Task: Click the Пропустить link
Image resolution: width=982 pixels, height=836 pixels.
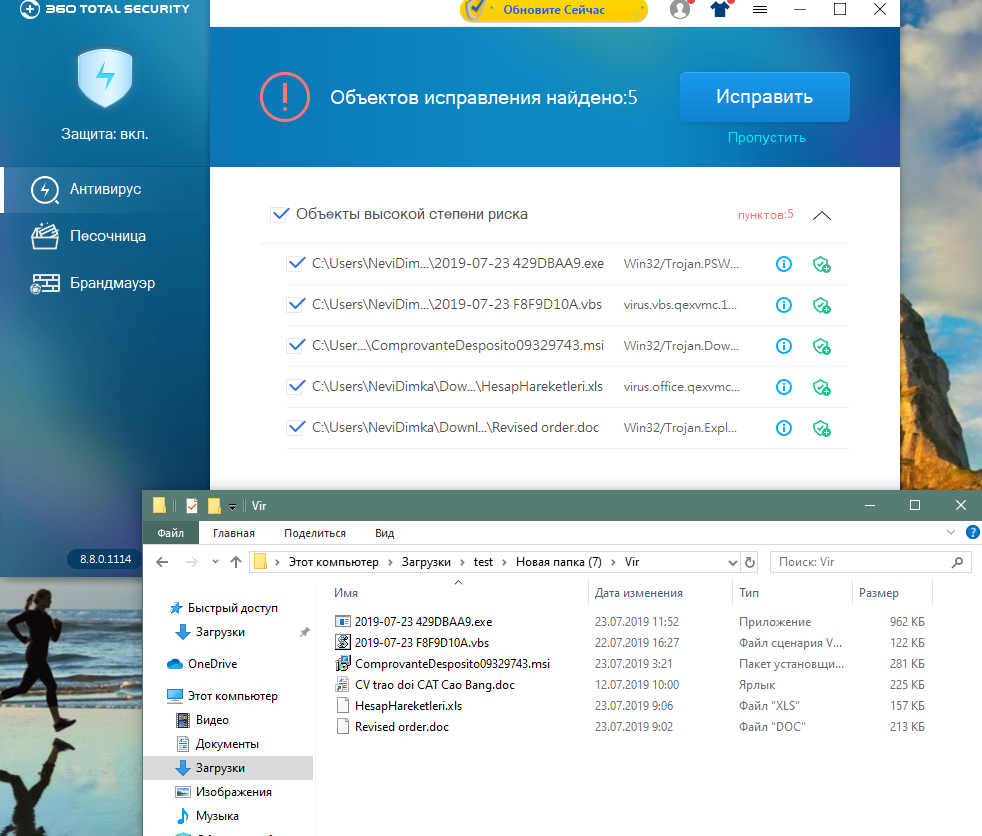Action: click(767, 137)
